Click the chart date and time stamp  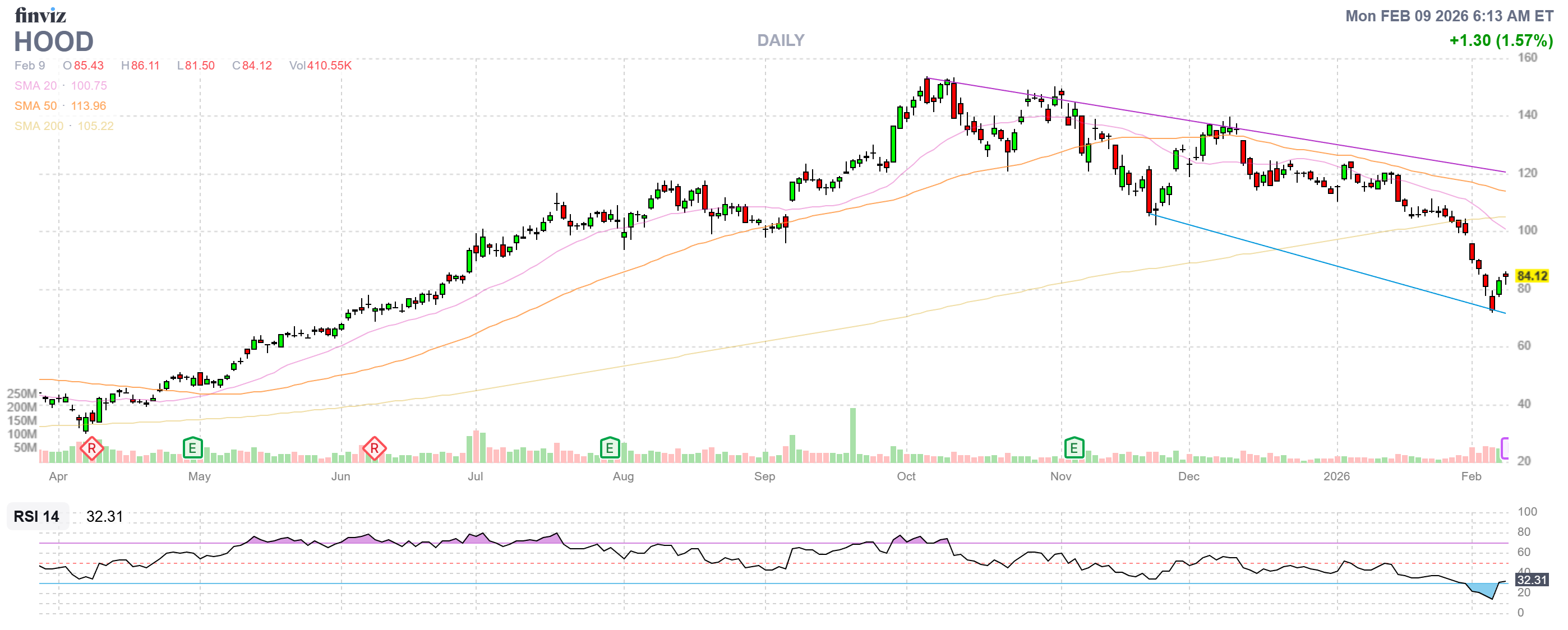coord(1449,16)
